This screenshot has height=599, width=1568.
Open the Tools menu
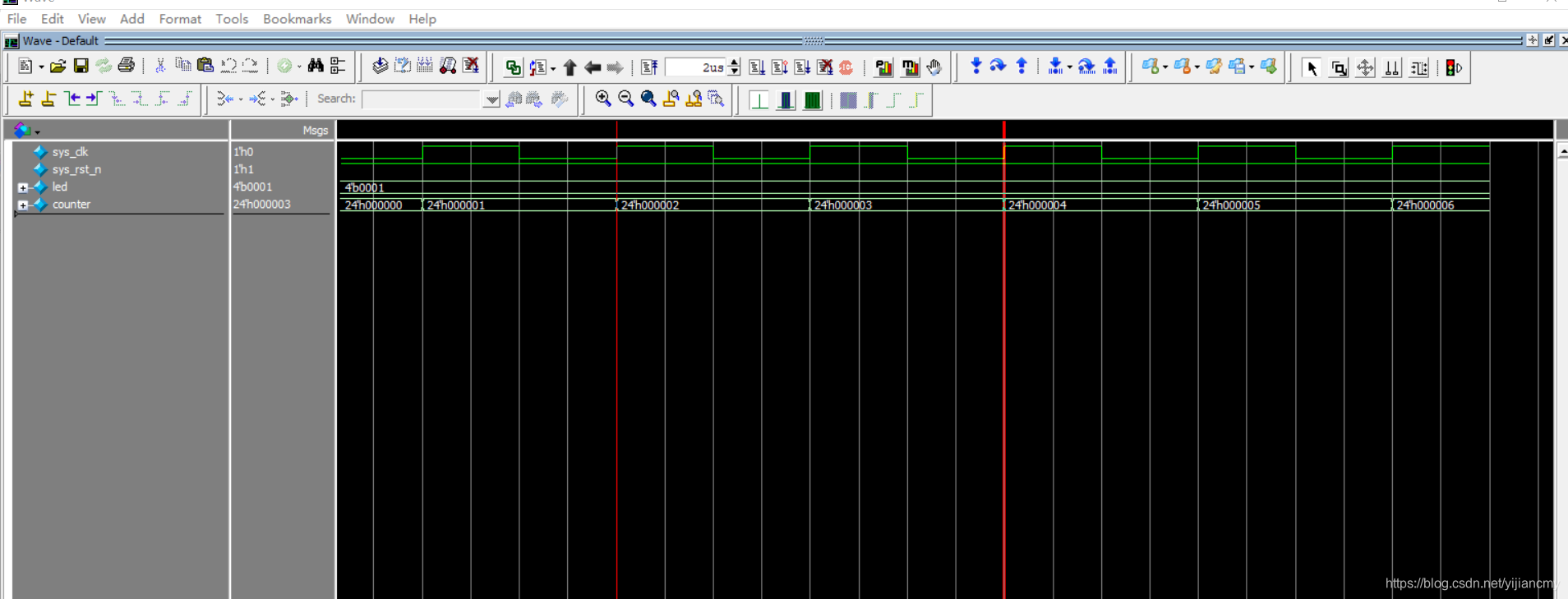pos(232,19)
